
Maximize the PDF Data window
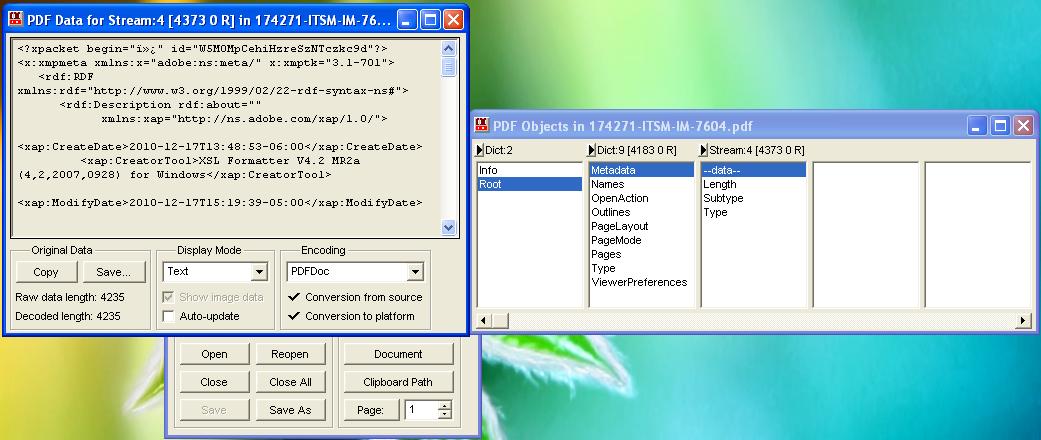click(x=430, y=19)
